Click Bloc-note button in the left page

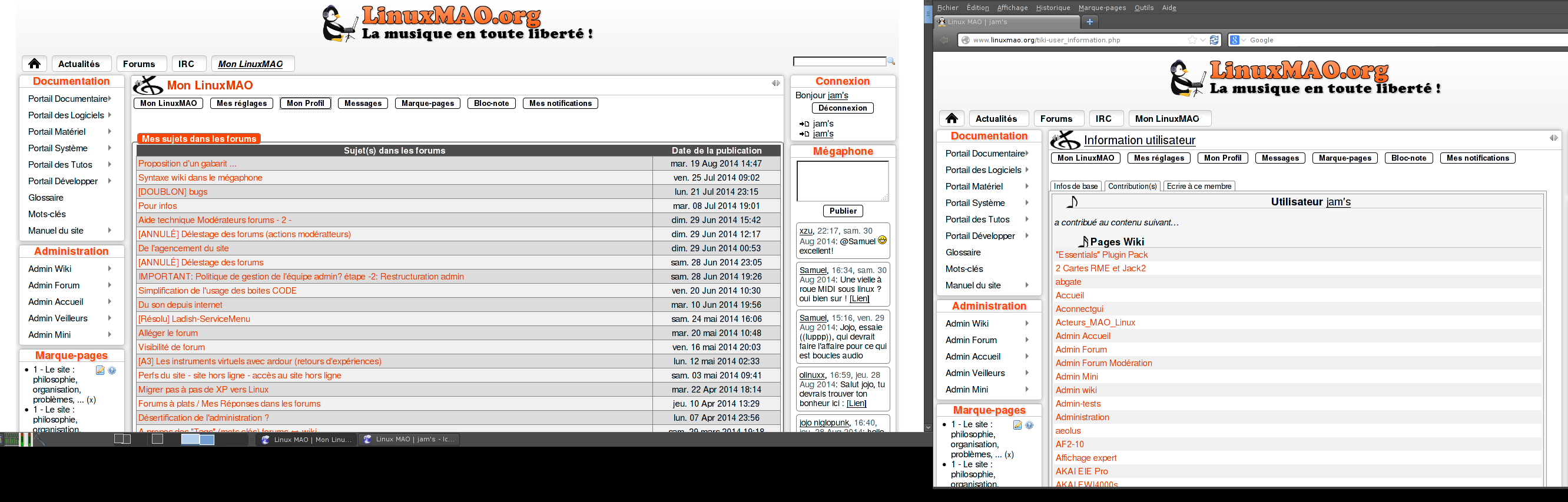coord(491,104)
